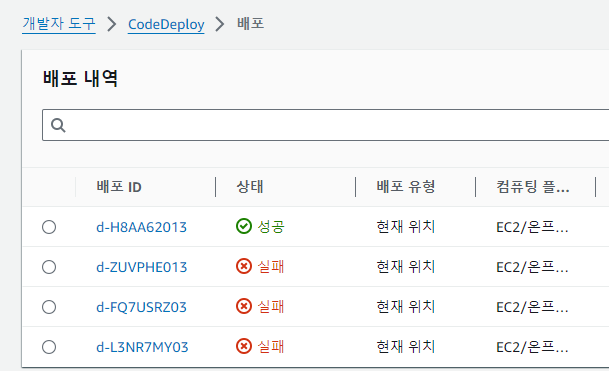
Task: Click chevron separator after CodeDeploy
Action: click(220, 24)
